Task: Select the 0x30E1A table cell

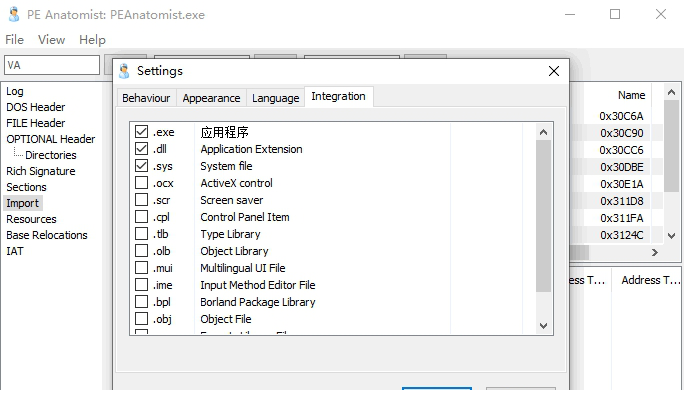Action: pos(621,184)
